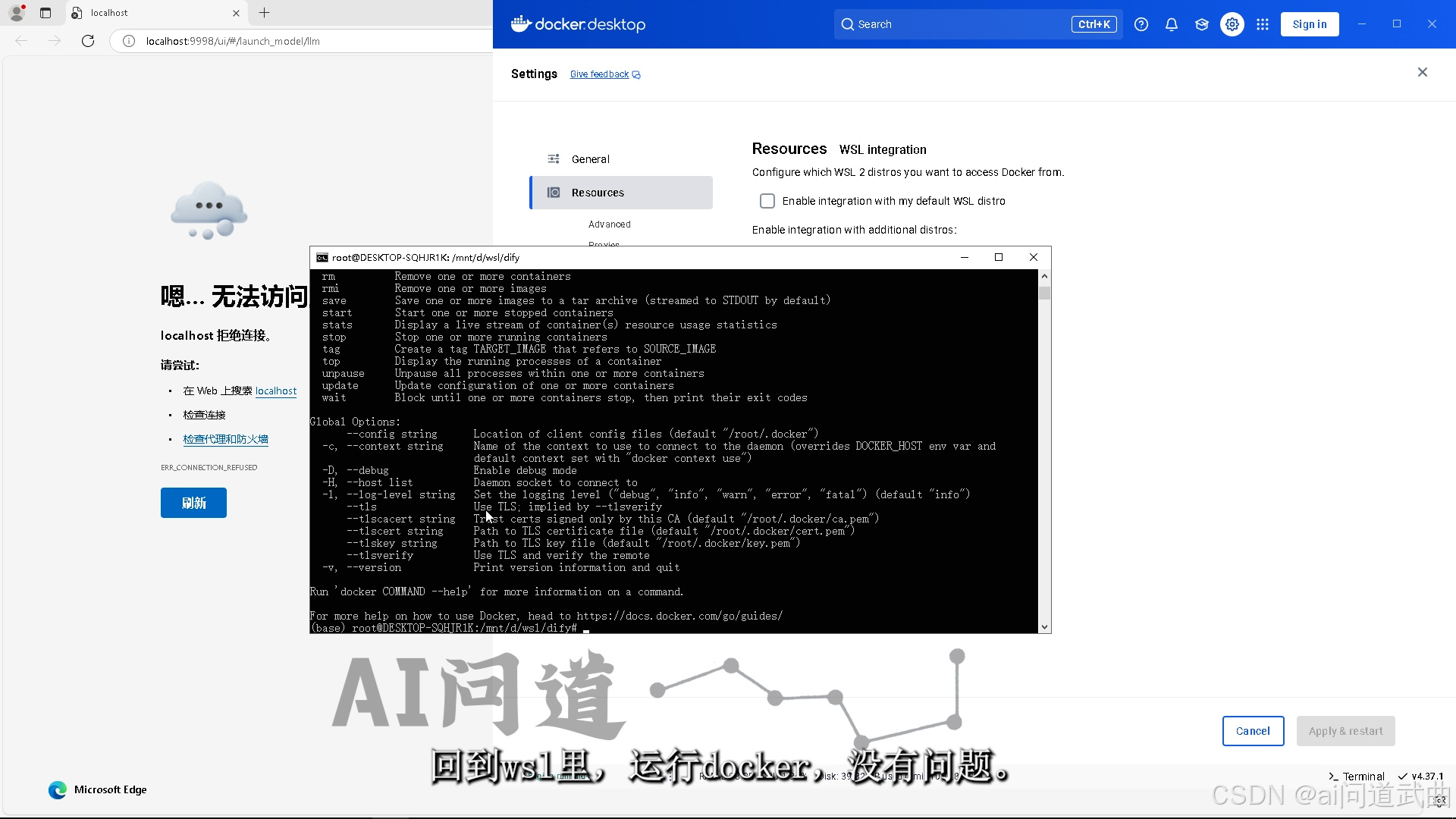This screenshot has height=819, width=1456.
Task: Select the General settings tab
Action: 590,159
